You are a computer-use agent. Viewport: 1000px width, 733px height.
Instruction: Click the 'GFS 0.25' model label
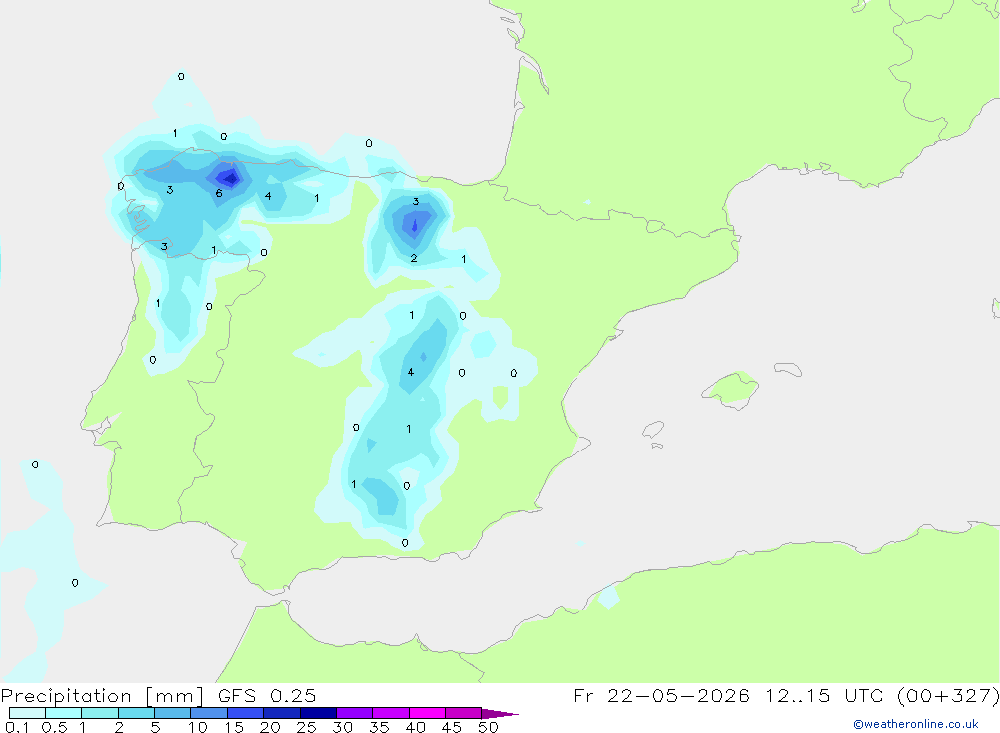click(x=267, y=696)
